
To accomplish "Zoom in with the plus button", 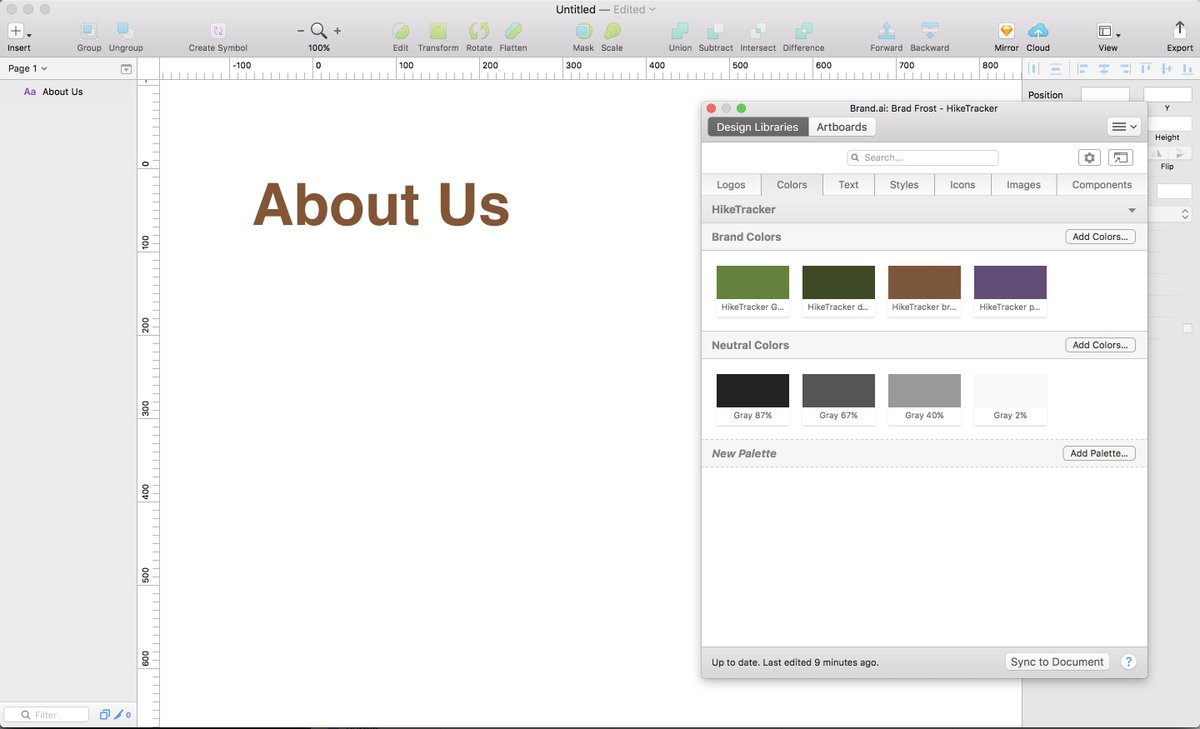I will [337, 31].
